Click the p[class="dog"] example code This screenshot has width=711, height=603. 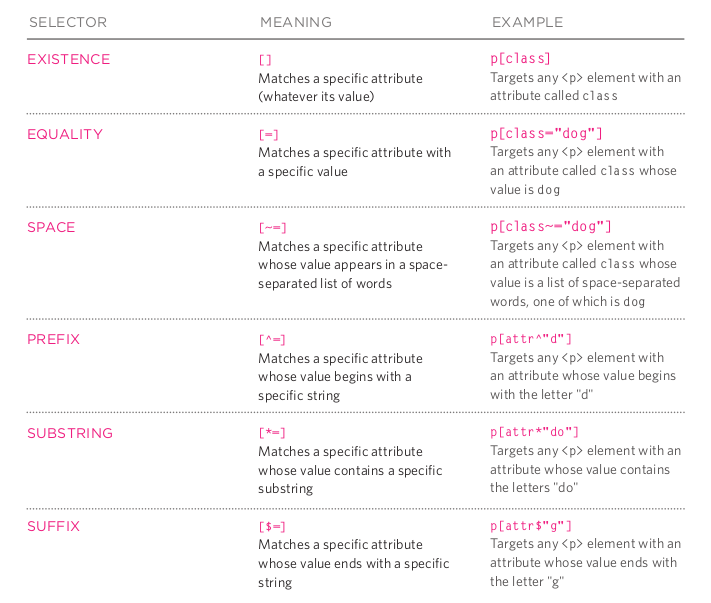546,133
